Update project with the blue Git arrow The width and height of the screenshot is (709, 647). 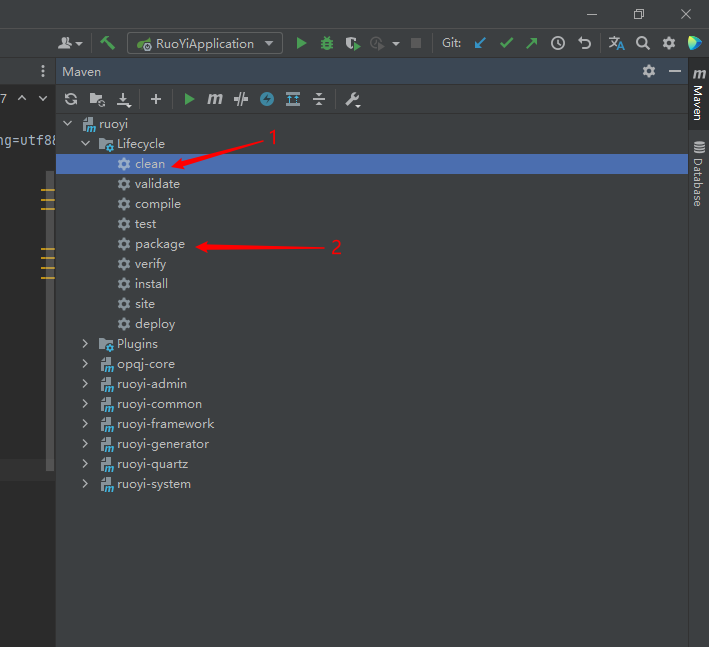coord(480,43)
